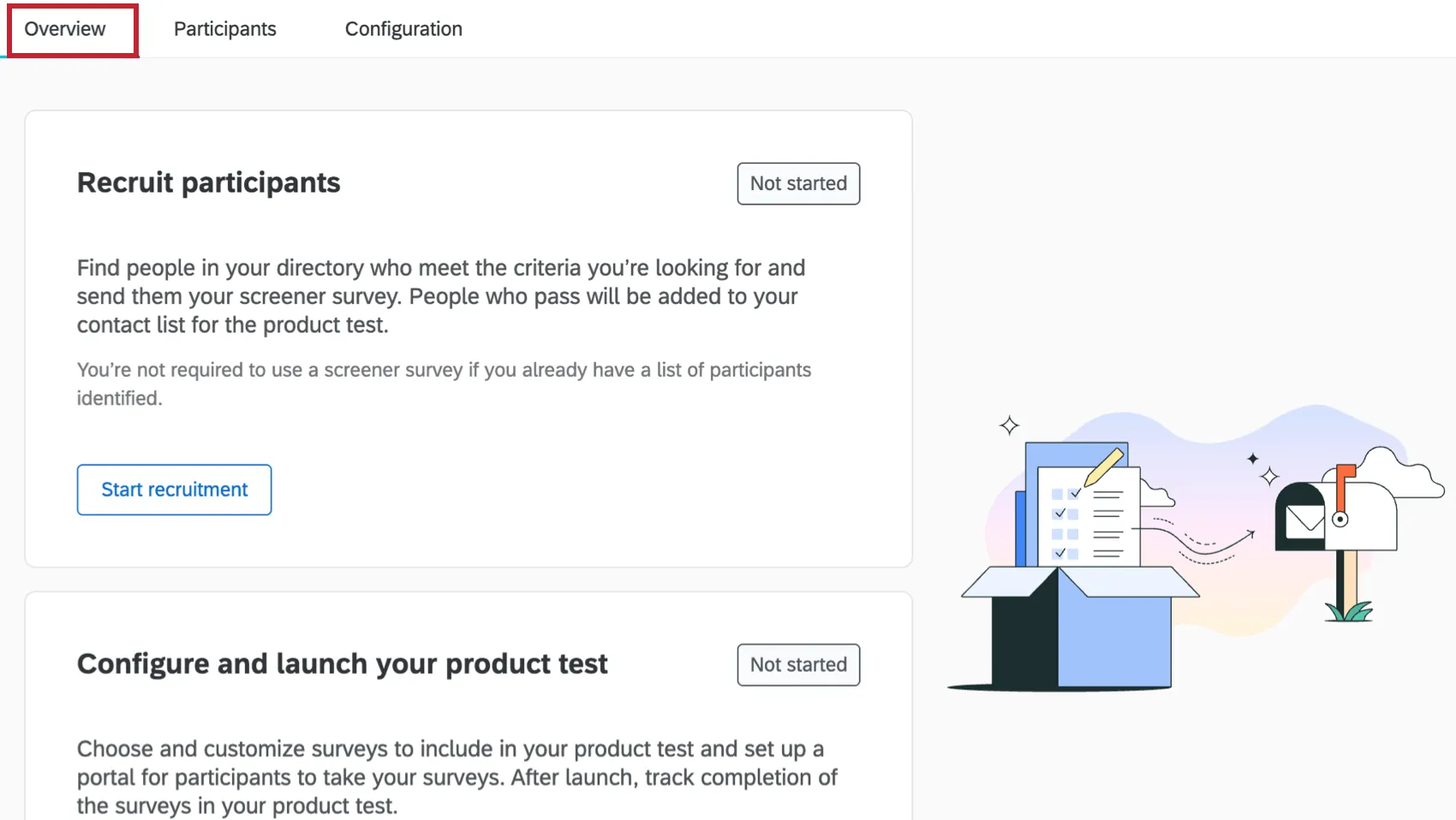Viewport: 1456px width, 820px height.
Task: Open the Configuration tab
Action: click(x=403, y=28)
